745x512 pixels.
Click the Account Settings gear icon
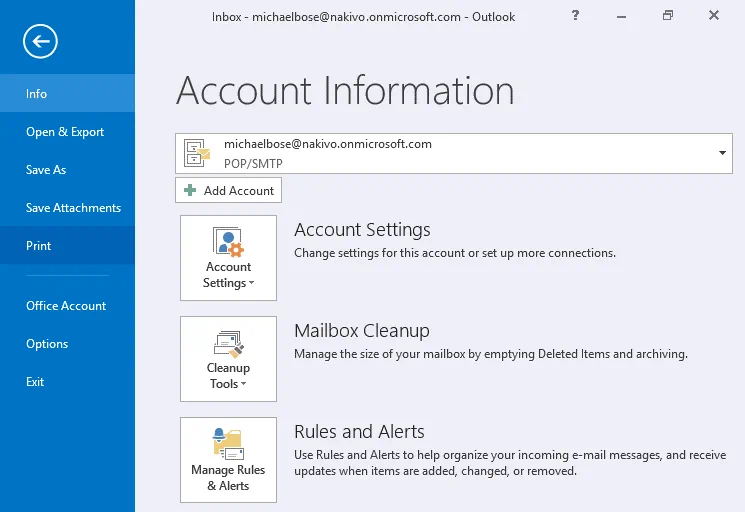coord(229,241)
